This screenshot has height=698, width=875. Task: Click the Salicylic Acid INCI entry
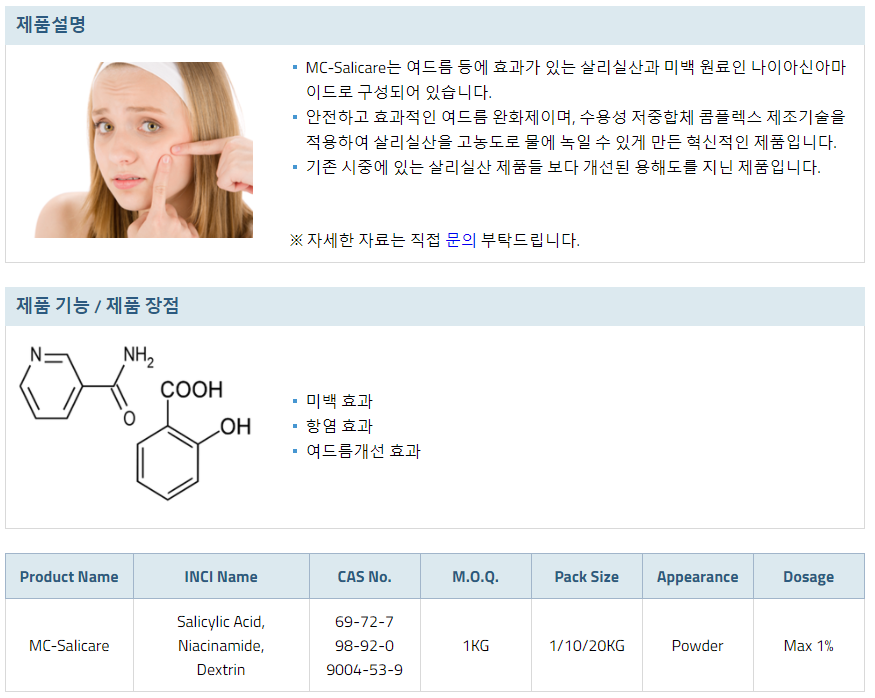221,622
